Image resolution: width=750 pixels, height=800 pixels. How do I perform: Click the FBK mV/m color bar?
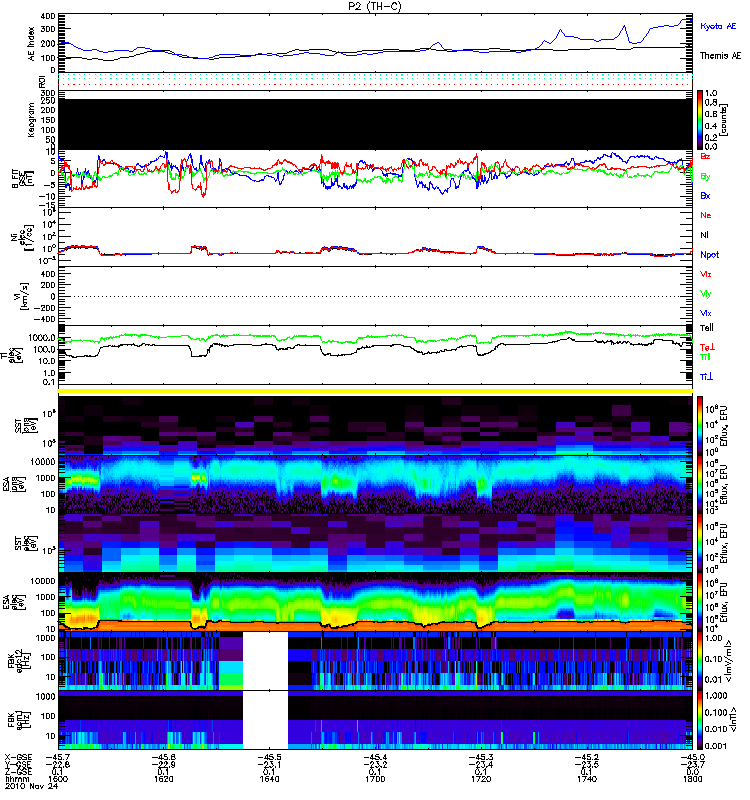click(x=700, y=661)
